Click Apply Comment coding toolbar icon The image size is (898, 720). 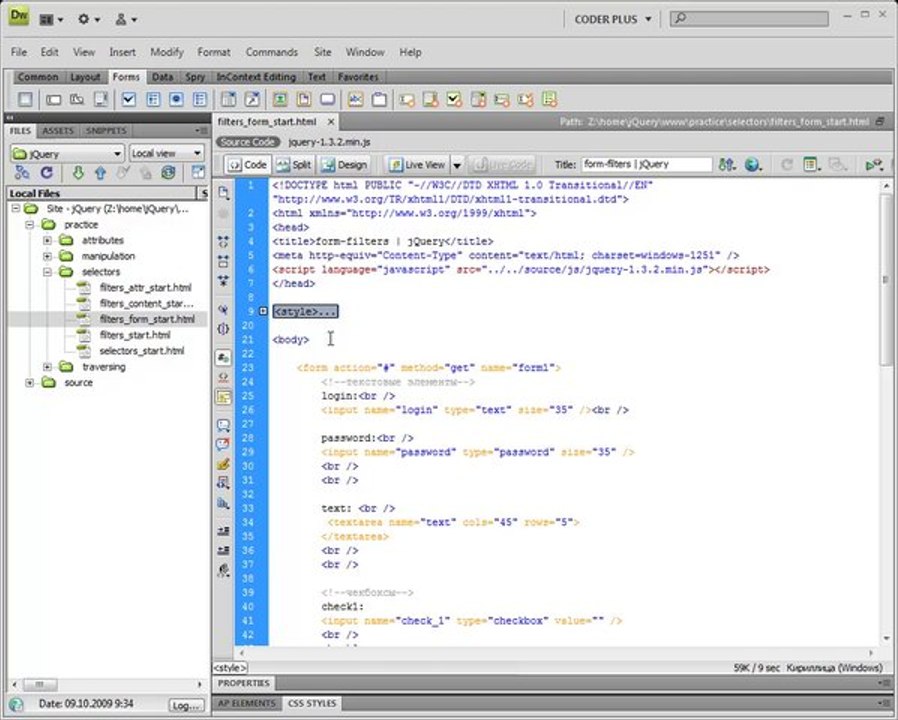coord(223,424)
